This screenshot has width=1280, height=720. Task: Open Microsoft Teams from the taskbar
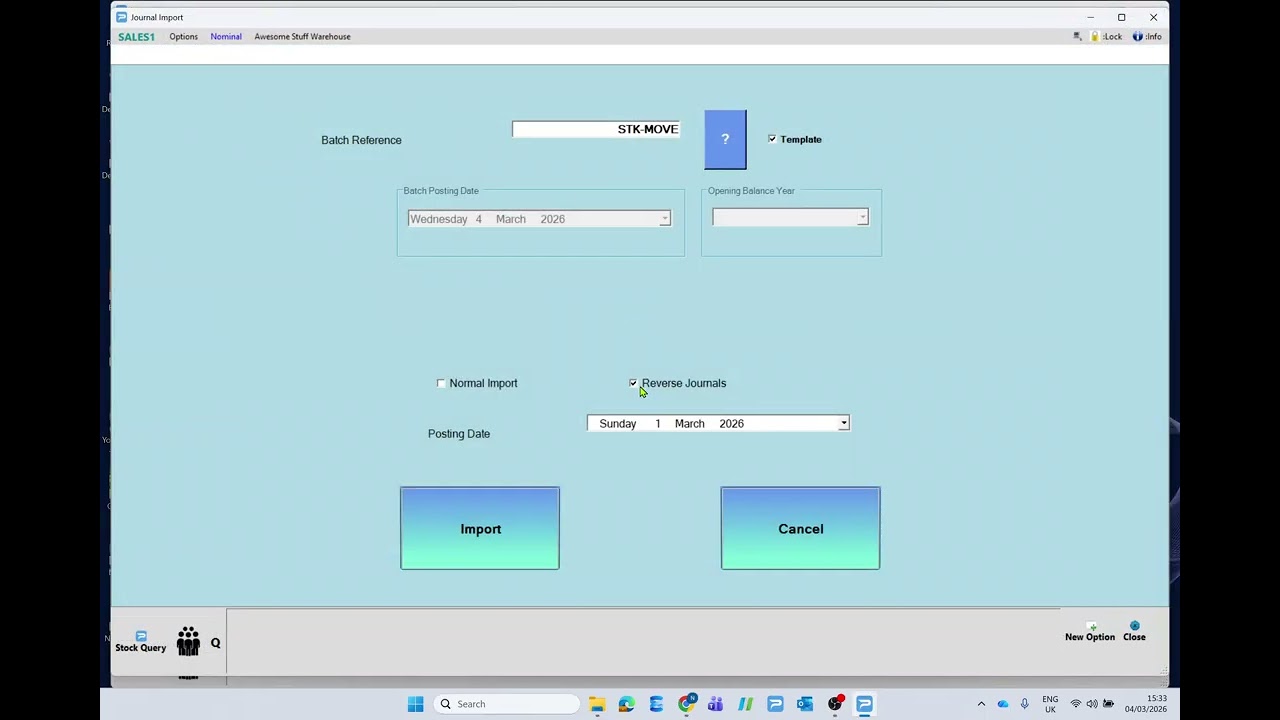point(715,704)
